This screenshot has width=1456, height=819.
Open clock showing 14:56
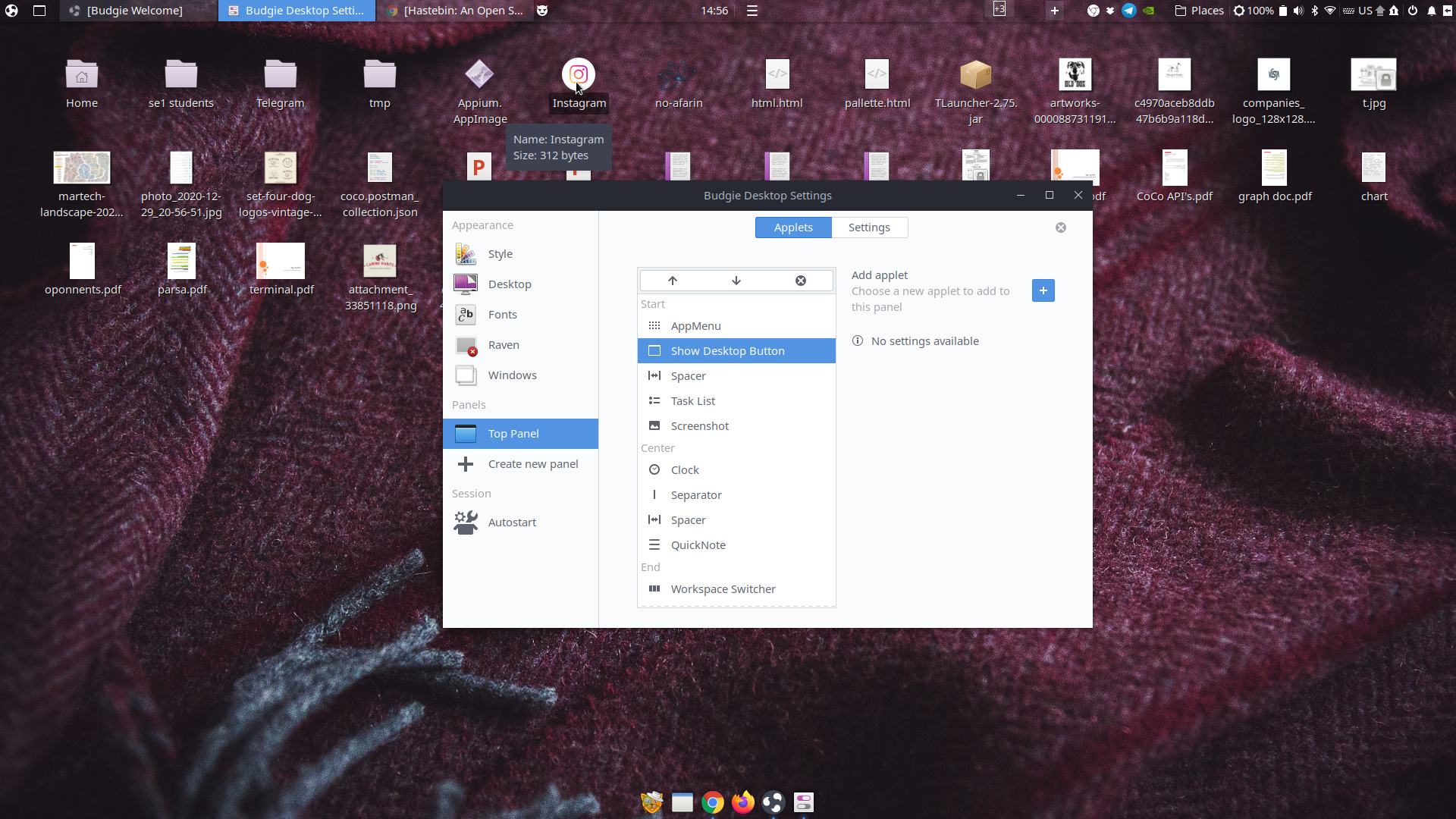point(714,11)
